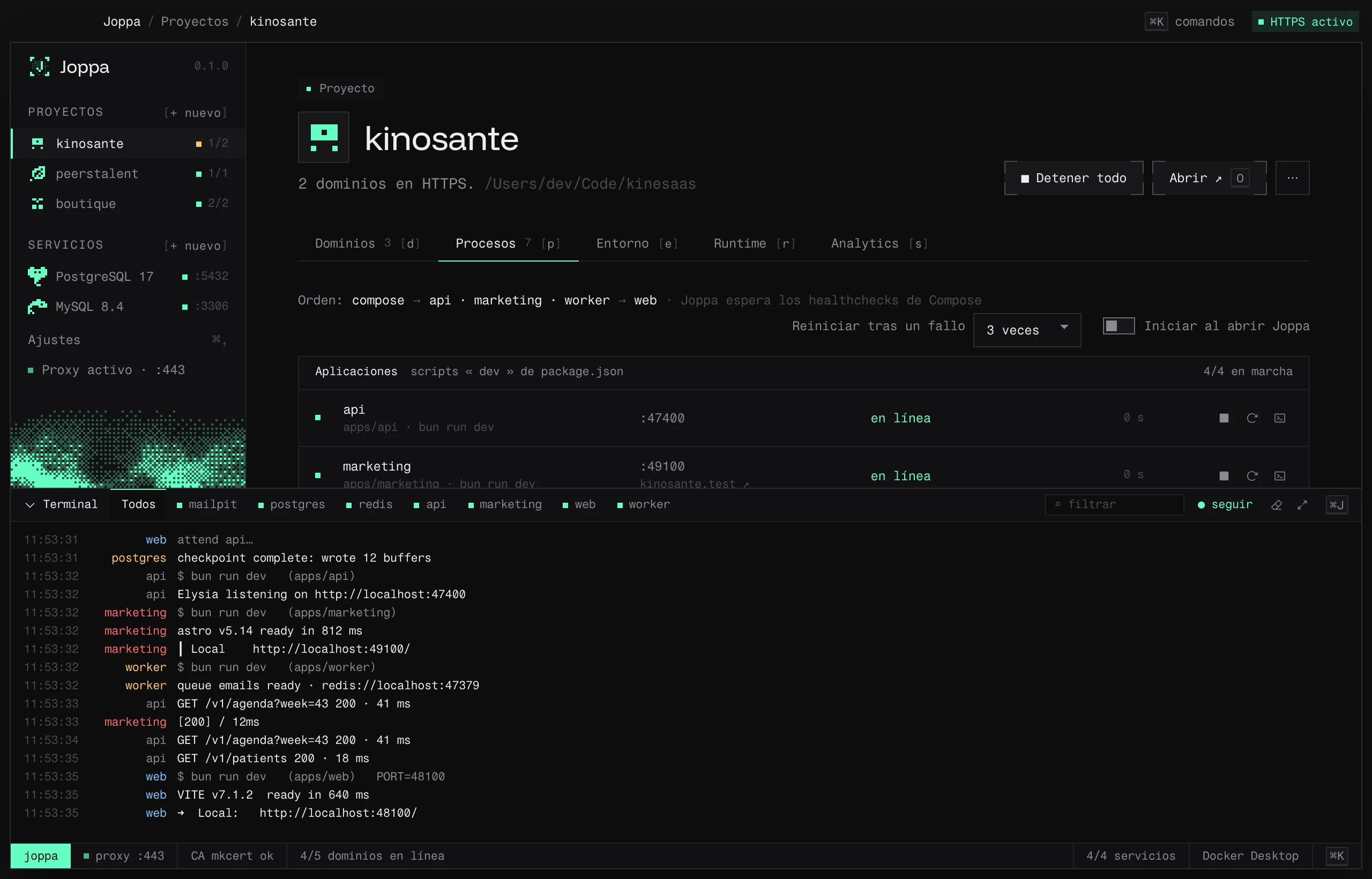
Task: Restart the api process
Action: pos(1251,419)
